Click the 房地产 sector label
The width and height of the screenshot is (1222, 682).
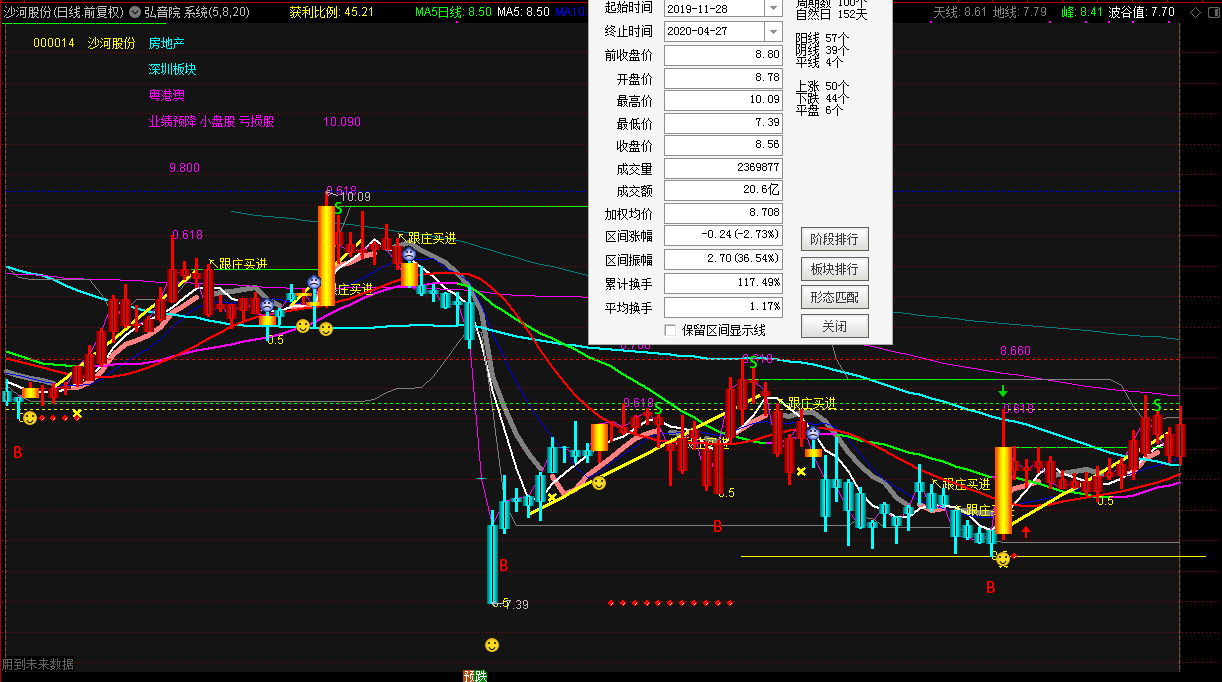click(166, 44)
